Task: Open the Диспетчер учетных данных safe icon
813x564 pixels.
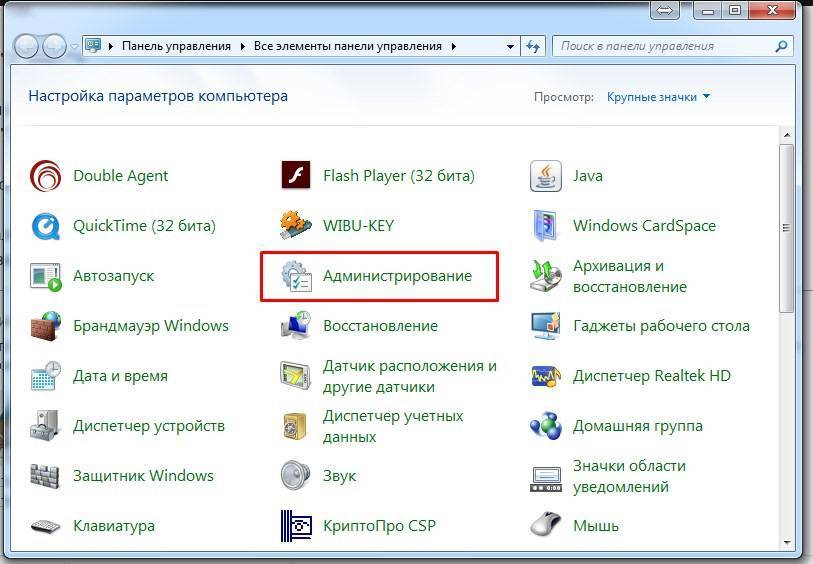Action: coord(295,427)
